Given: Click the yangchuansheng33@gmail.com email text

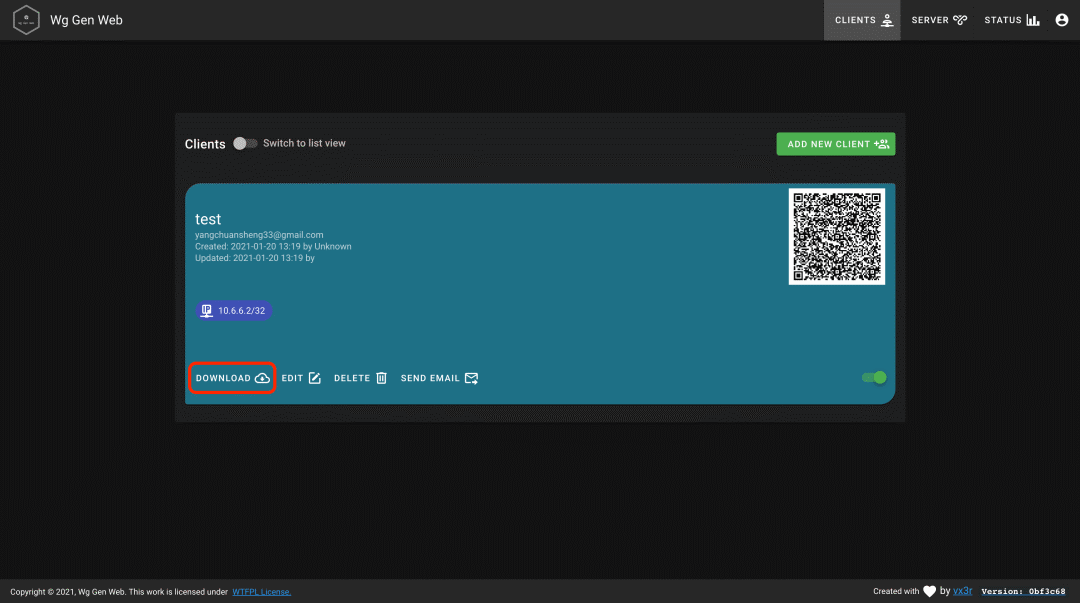Looking at the screenshot, I should tap(259, 235).
